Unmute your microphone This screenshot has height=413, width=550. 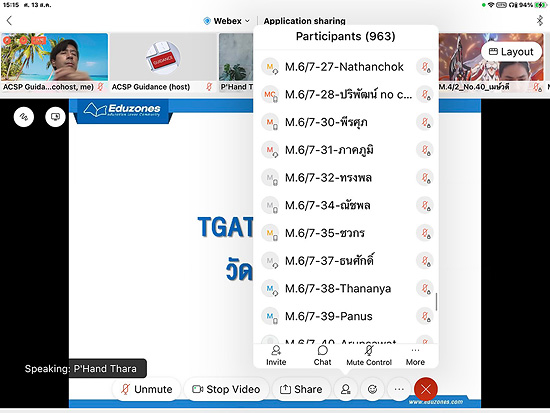tap(147, 389)
